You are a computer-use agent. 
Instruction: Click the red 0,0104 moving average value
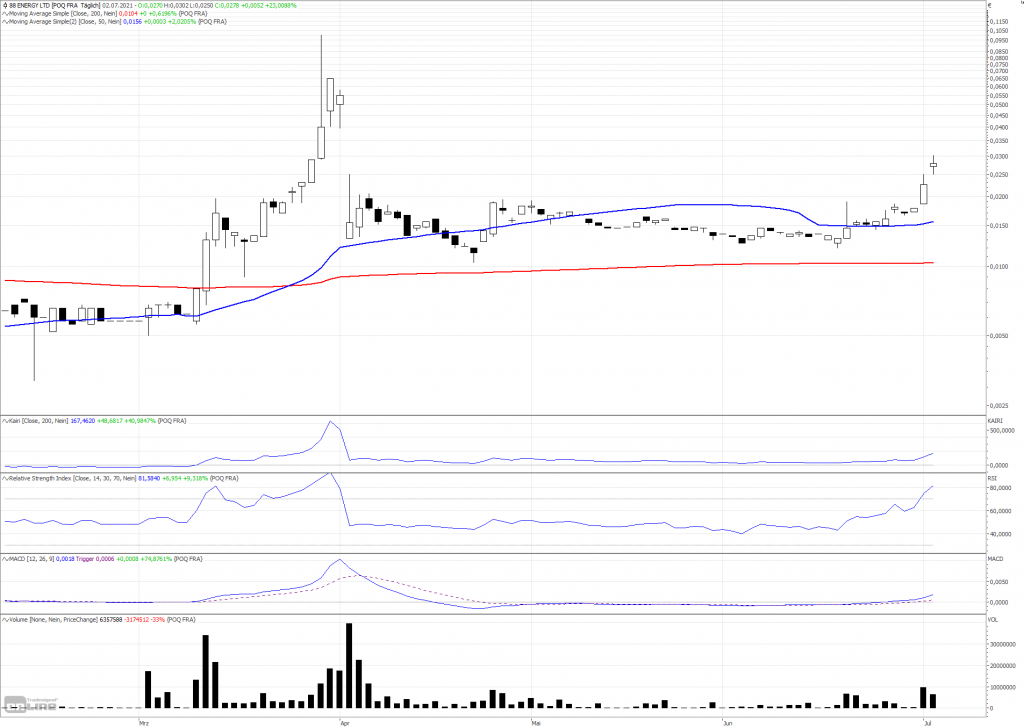click(129, 14)
